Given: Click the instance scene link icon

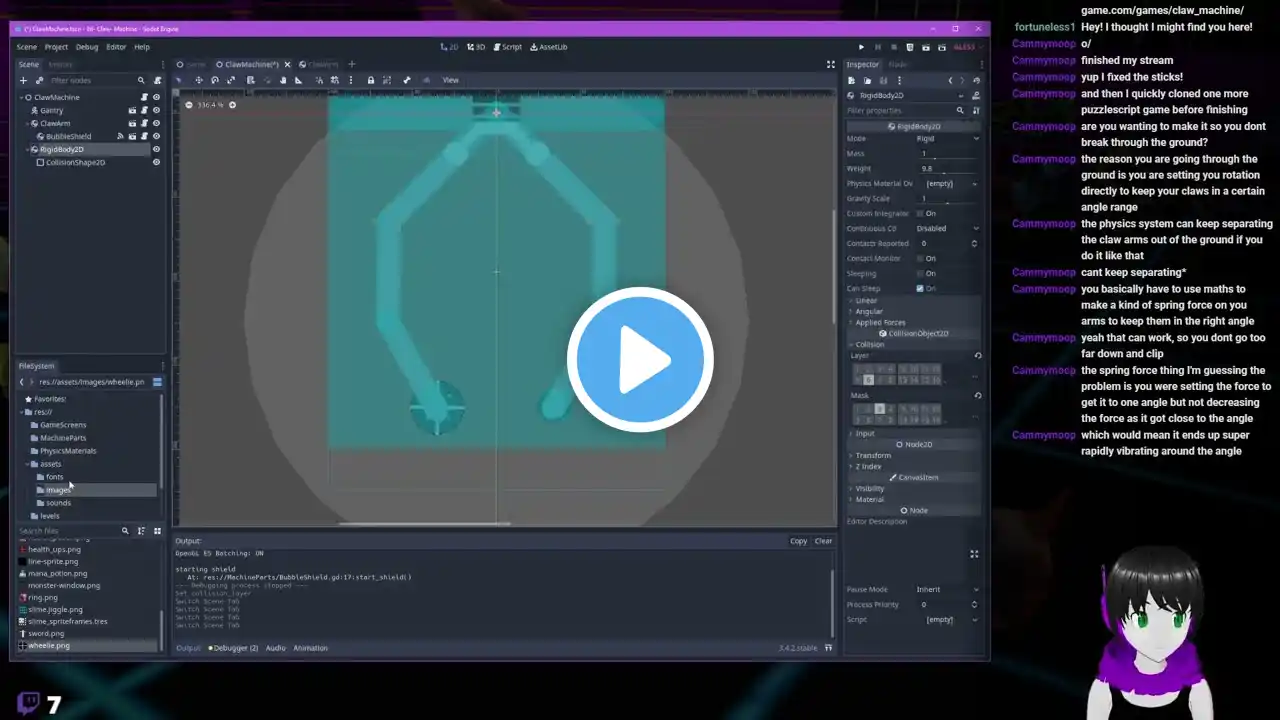Looking at the screenshot, I should pos(39,80).
